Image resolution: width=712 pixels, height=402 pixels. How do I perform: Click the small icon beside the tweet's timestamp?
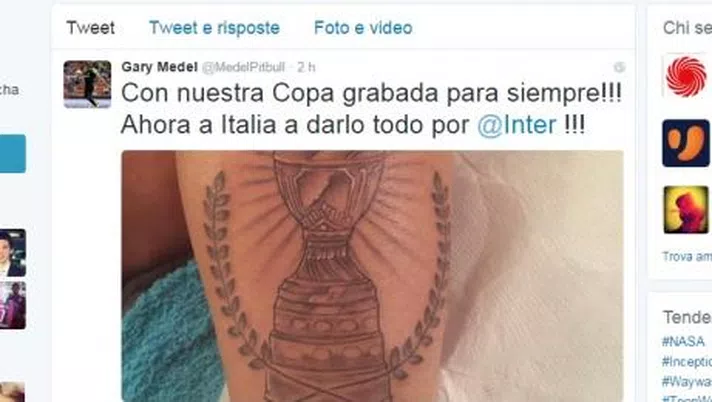(619, 67)
